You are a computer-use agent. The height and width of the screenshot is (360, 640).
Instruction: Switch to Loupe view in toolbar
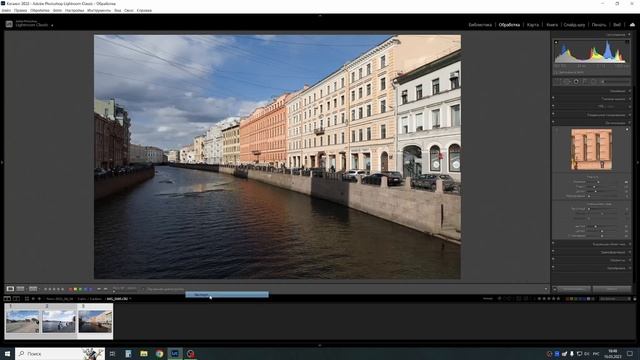click(x=10, y=289)
